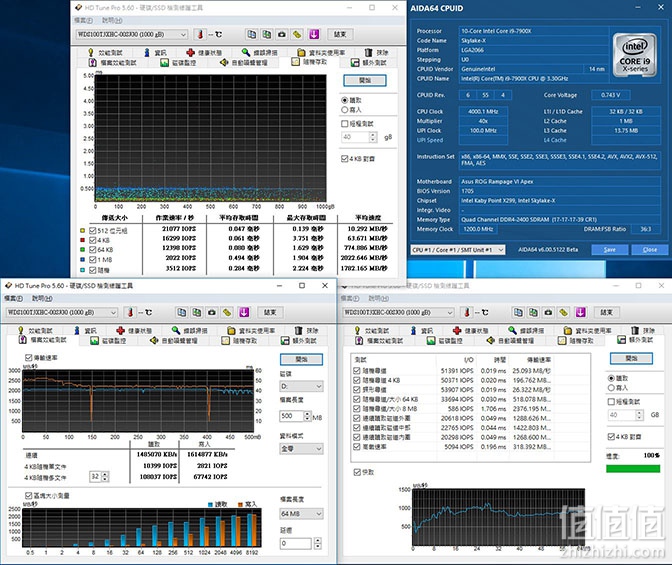Screen dimensions: 672x565
Task: Camera icon in File Benchmark window toolbar
Action: [x=212, y=313]
